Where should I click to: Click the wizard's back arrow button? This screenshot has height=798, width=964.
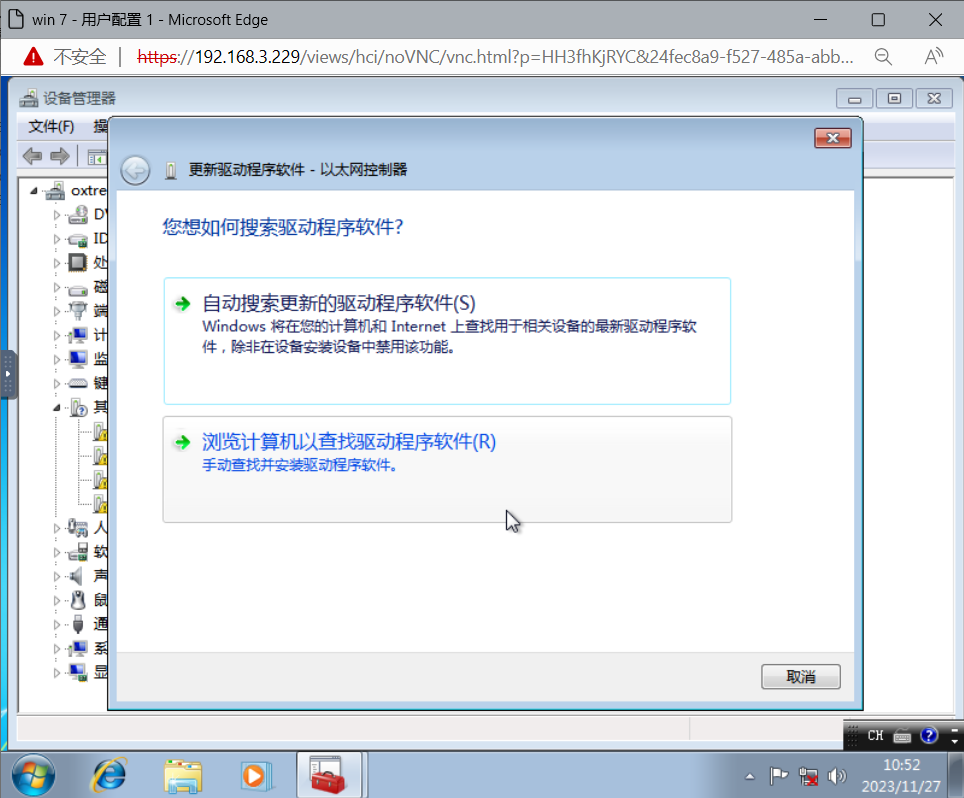(135, 170)
